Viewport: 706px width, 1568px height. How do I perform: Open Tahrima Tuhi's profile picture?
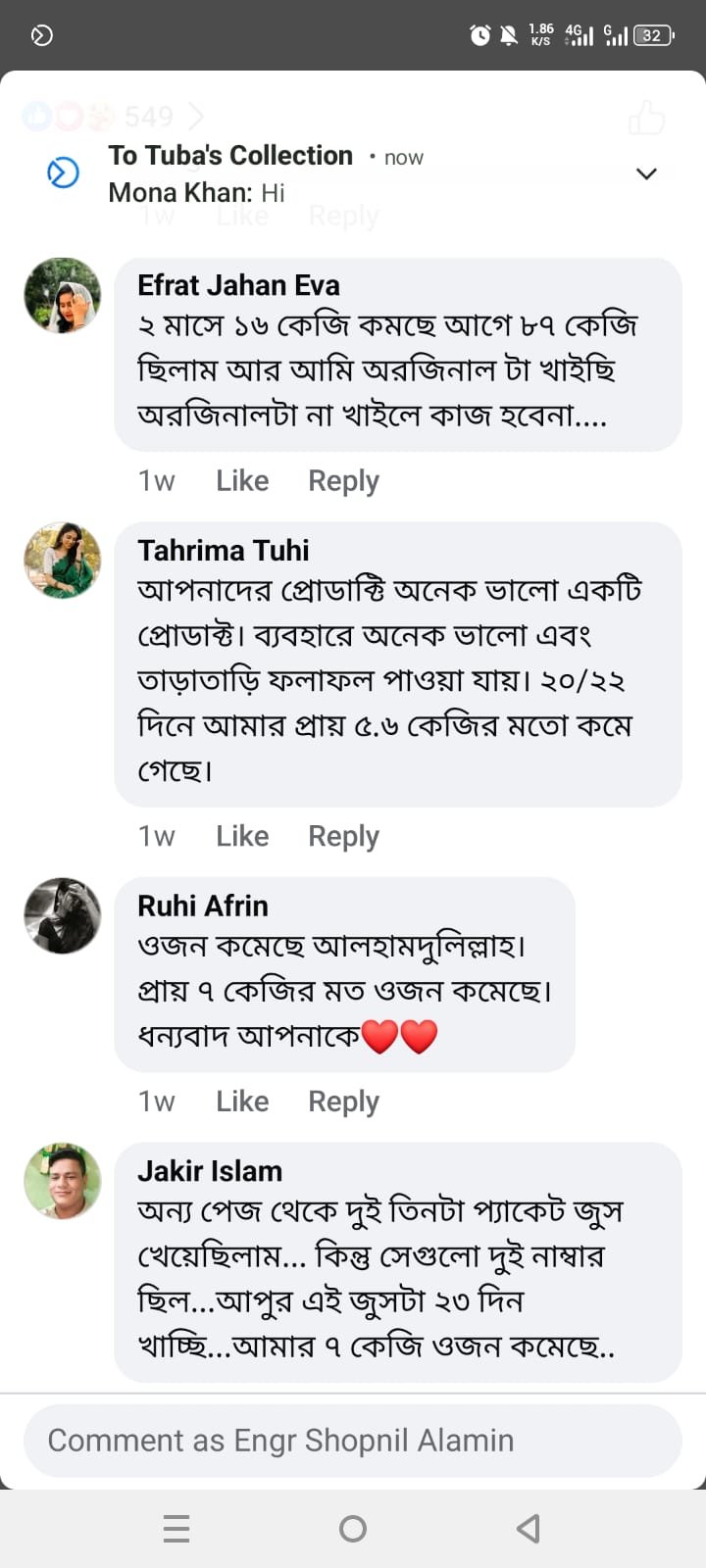coord(63,561)
